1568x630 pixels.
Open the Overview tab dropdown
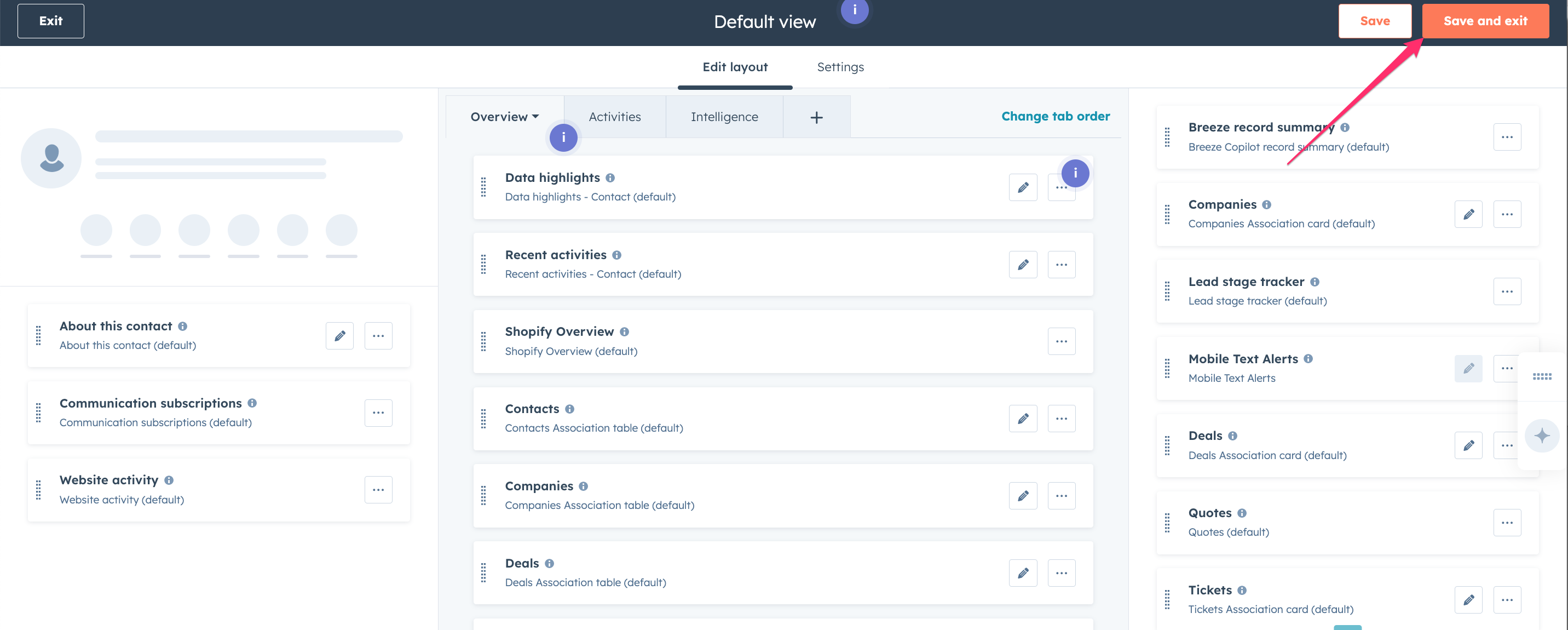pyautogui.click(x=504, y=116)
